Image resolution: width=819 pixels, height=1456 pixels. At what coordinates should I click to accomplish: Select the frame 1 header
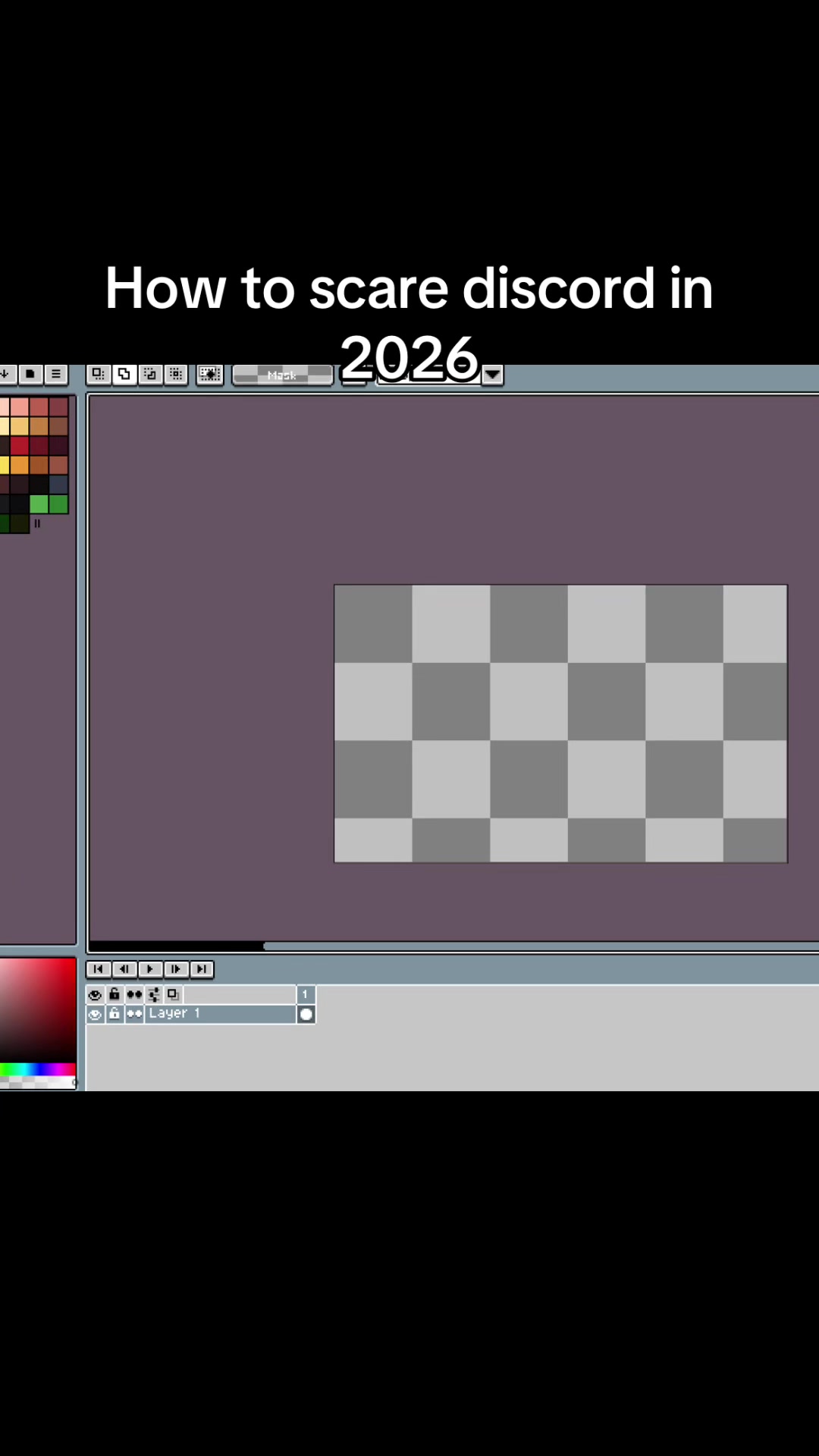[306, 994]
